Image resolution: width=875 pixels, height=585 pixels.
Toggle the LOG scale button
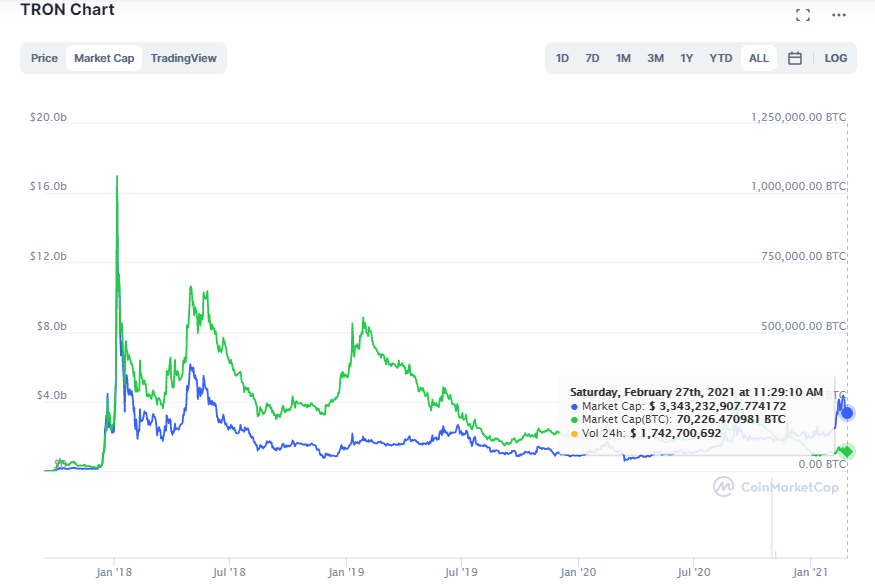click(836, 58)
